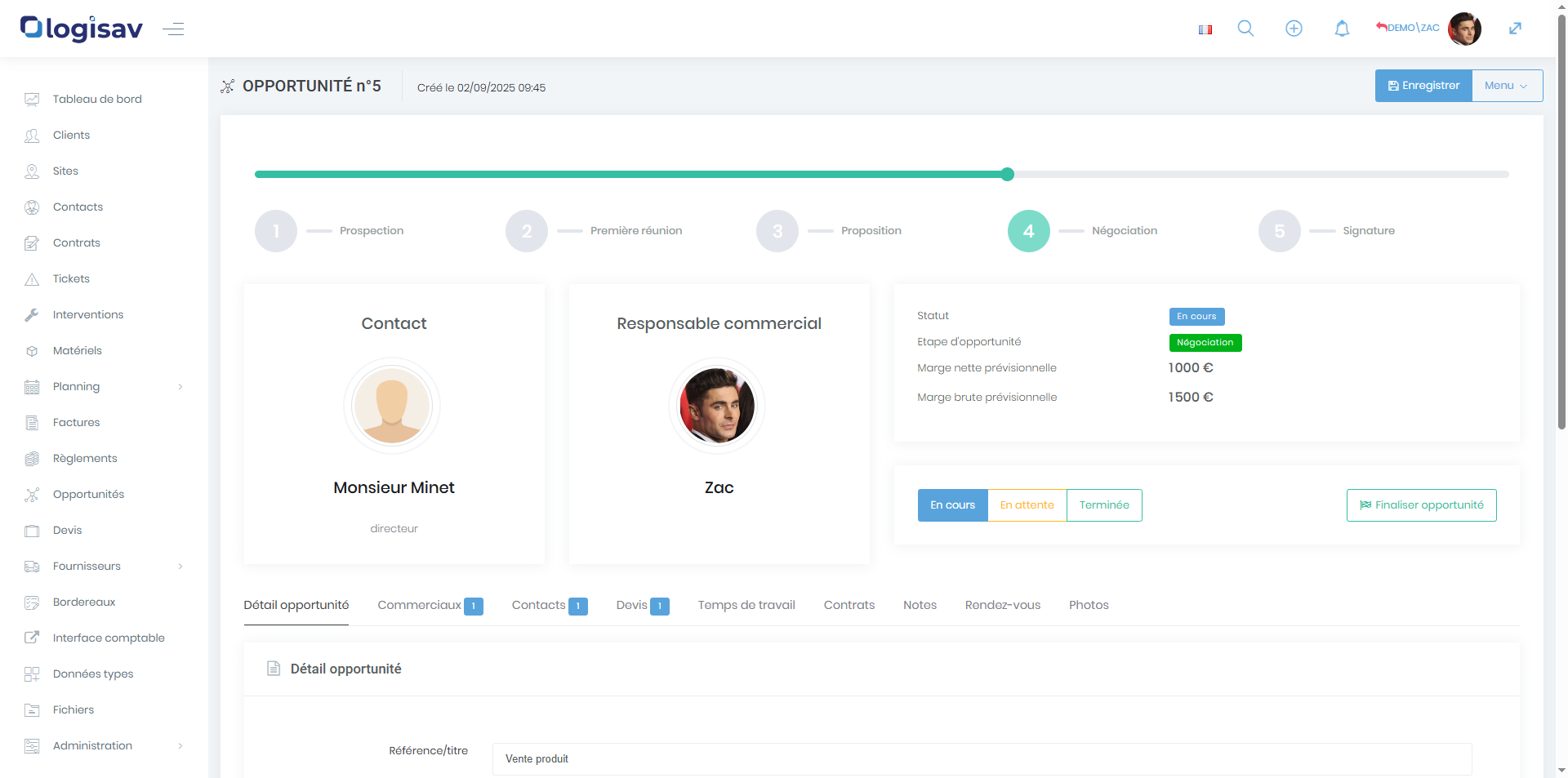Click the Interface comptable external-link icon
This screenshot has width=1568, height=778.
point(32,638)
